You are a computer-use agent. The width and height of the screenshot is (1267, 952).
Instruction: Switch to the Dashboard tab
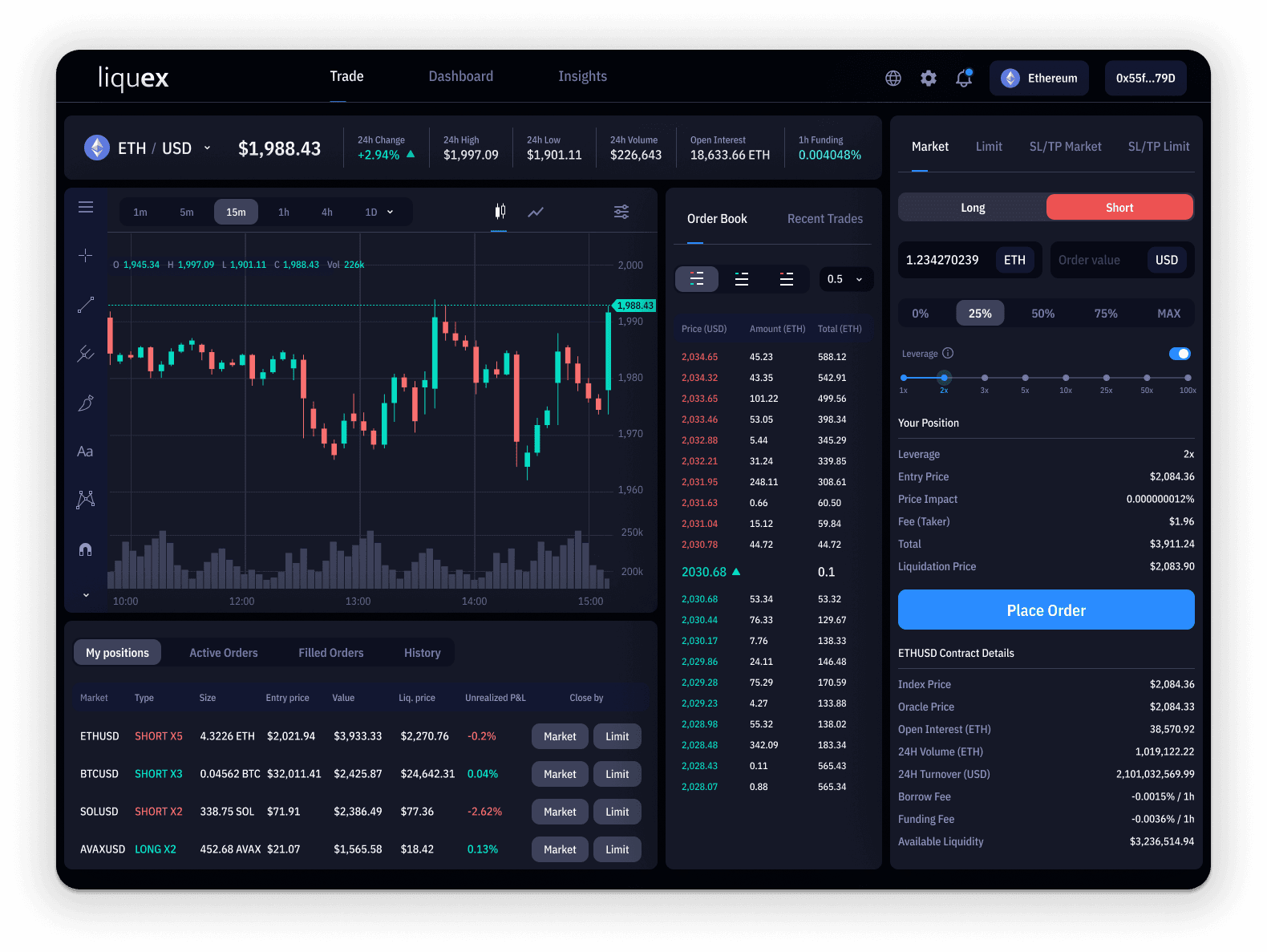point(461,76)
